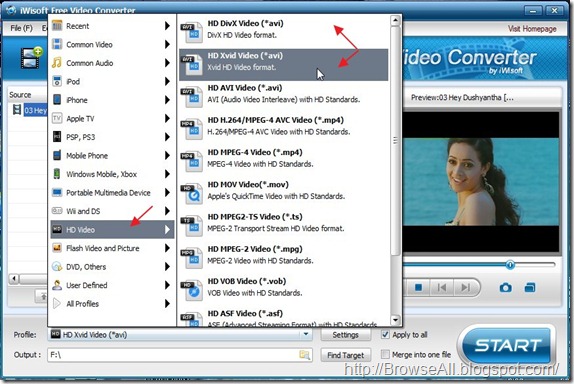This screenshot has width=574, height=384.
Task: Click the HD DivX Video format icon
Action: pos(191,32)
